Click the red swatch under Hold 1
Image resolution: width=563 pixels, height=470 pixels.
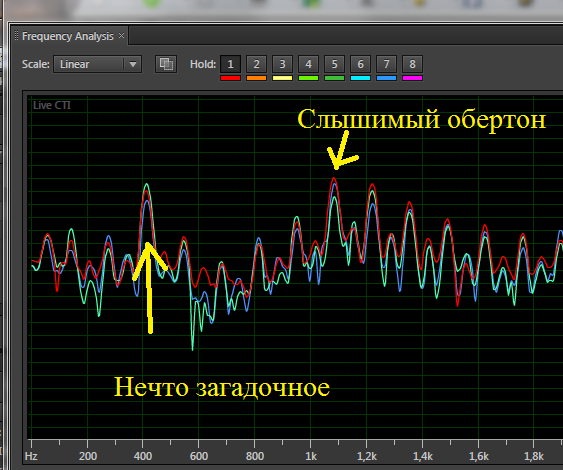[231, 78]
